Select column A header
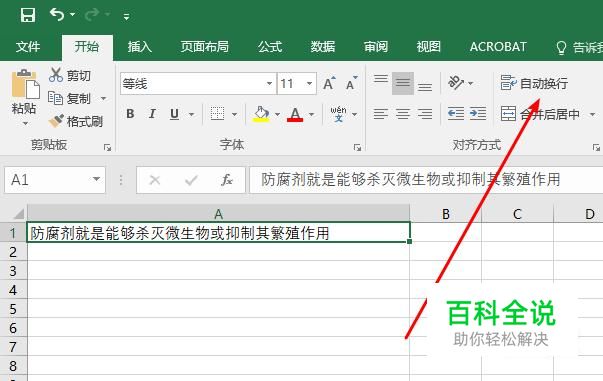Image resolution: width=603 pixels, height=381 pixels. coord(218,213)
